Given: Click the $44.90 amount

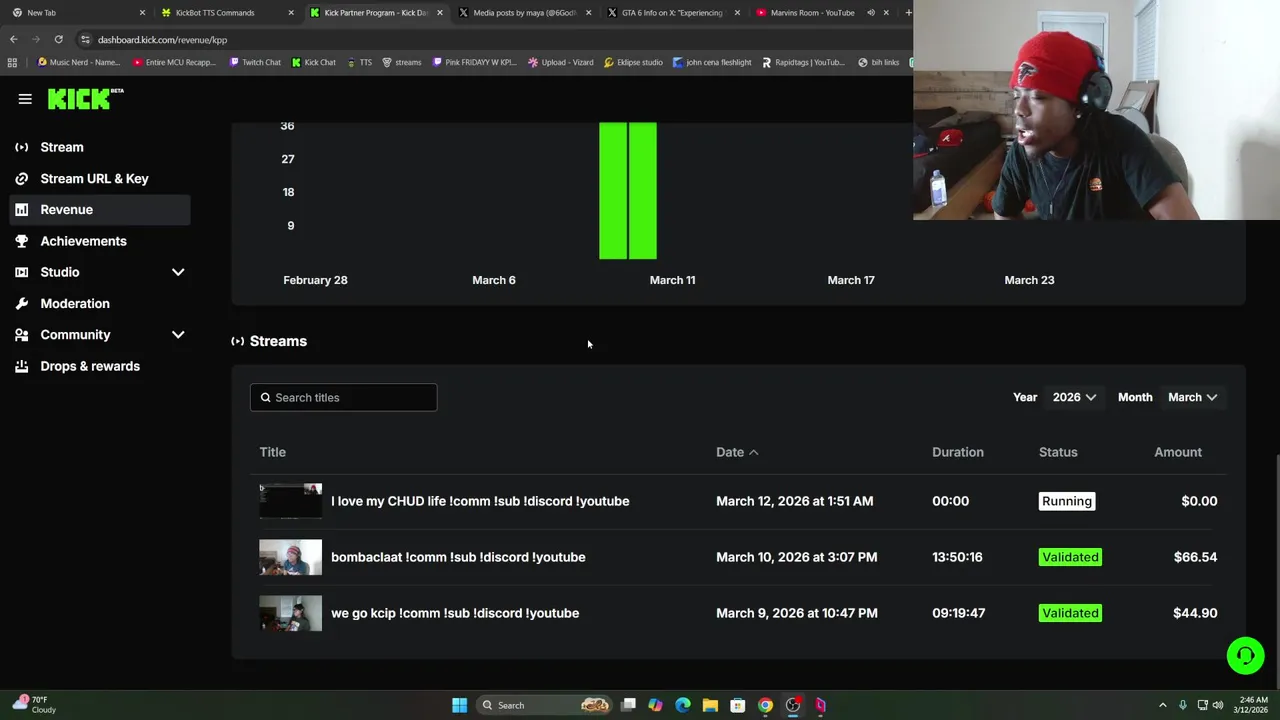Looking at the screenshot, I should (x=1195, y=613).
